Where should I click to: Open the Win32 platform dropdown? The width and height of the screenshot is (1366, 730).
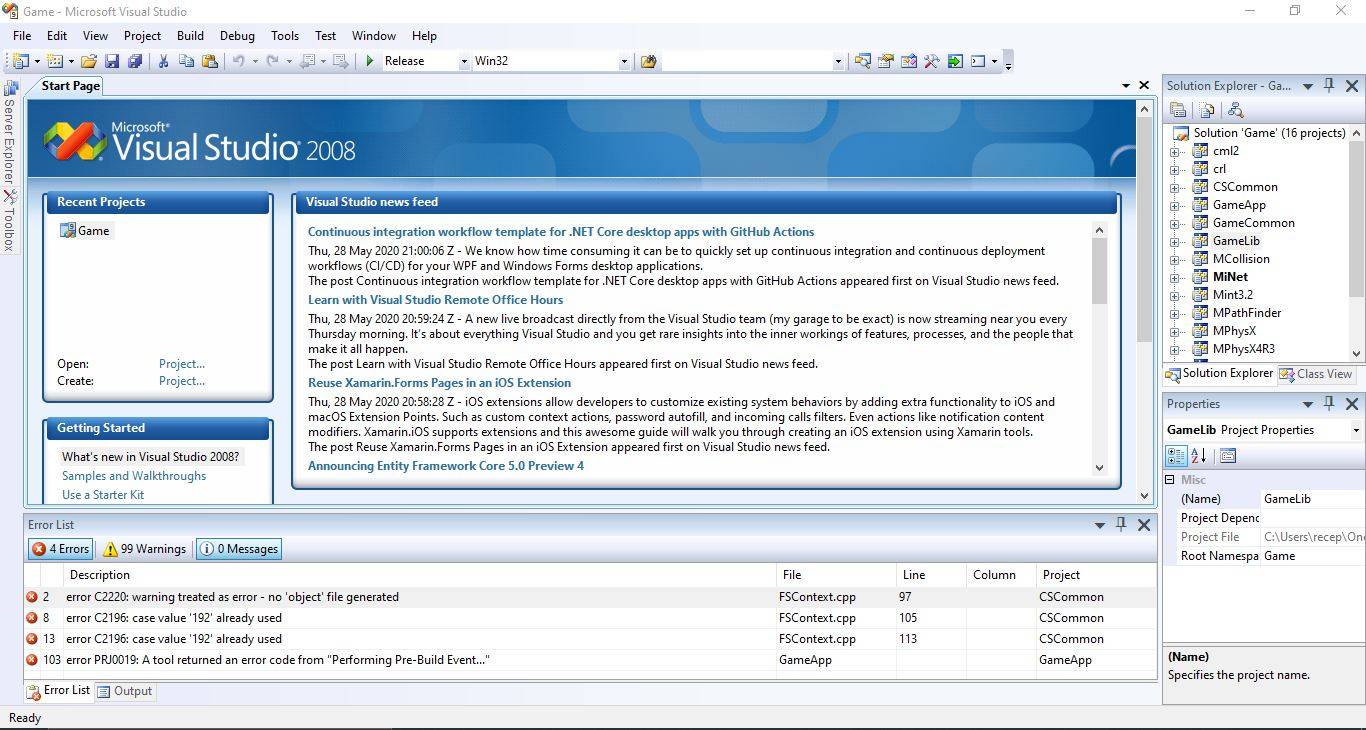tap(623, 61)
